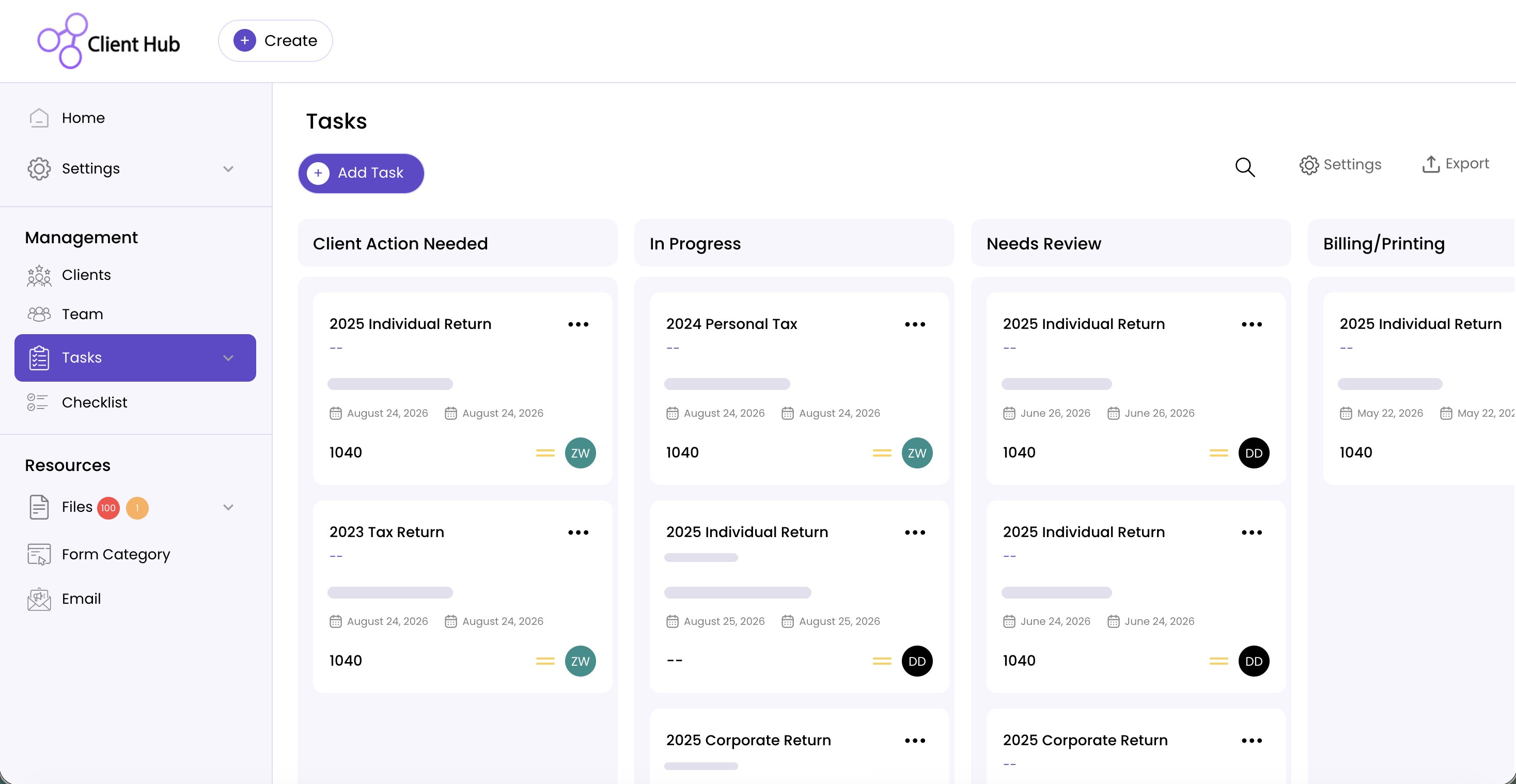This screenshot has width=1516, height=784.
Task: Open the Email page
Action: tap(81, 599)
